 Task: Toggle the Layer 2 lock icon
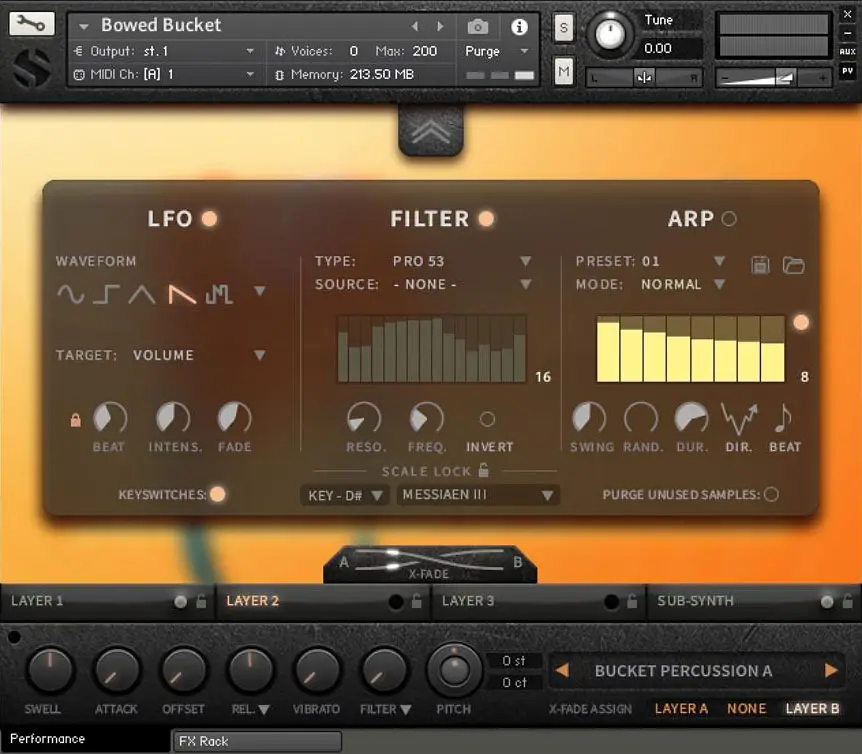[417, 601]
